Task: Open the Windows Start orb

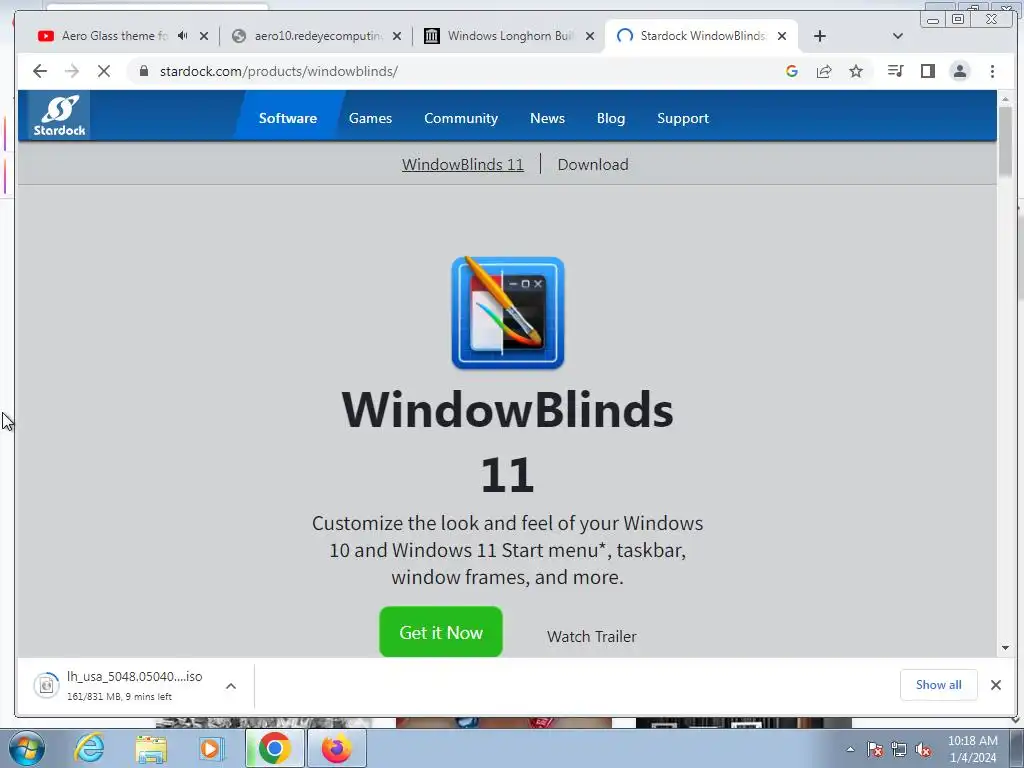Action: pos(27,748)
